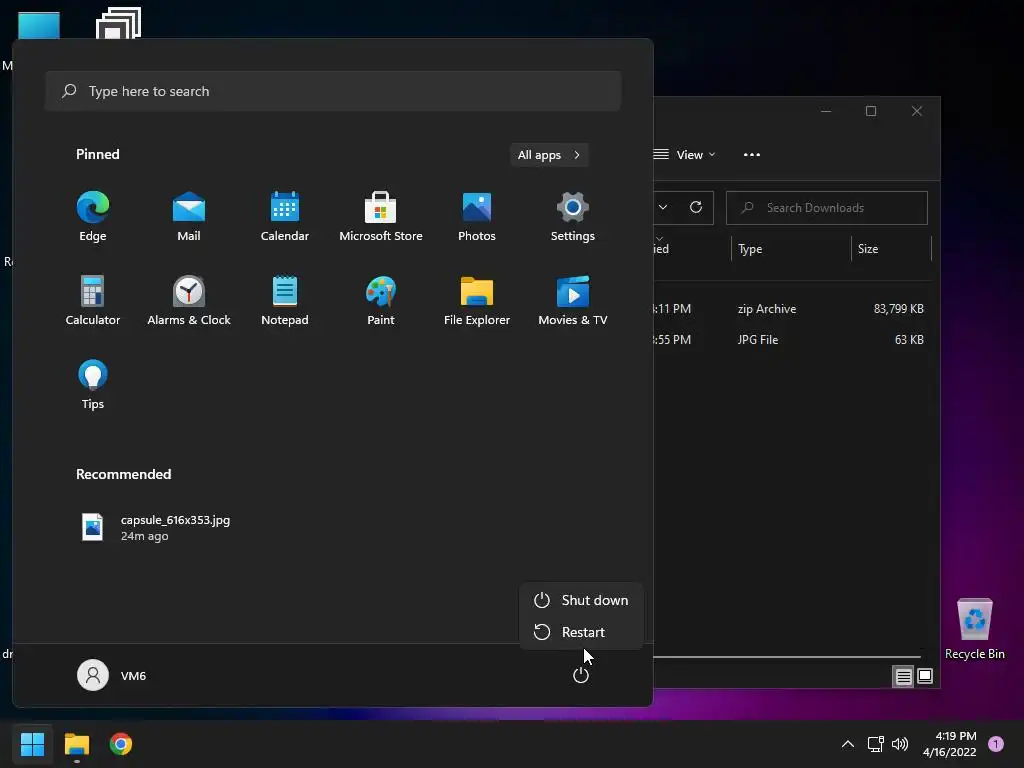Open the See more ellipsis in File Explorer
The width and height of the screenshot is (1024, 768).
point(752,155)
